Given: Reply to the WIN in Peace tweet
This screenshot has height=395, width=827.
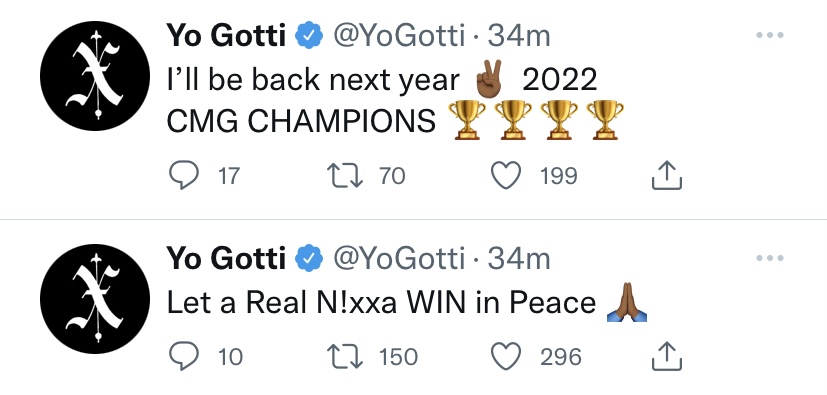Looking at the screenshot, I should [184, 357].
